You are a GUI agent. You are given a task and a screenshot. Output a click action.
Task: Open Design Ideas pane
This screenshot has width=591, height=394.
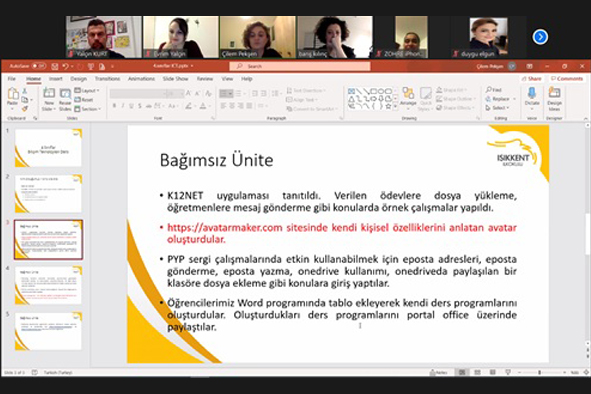coord(554,98)
